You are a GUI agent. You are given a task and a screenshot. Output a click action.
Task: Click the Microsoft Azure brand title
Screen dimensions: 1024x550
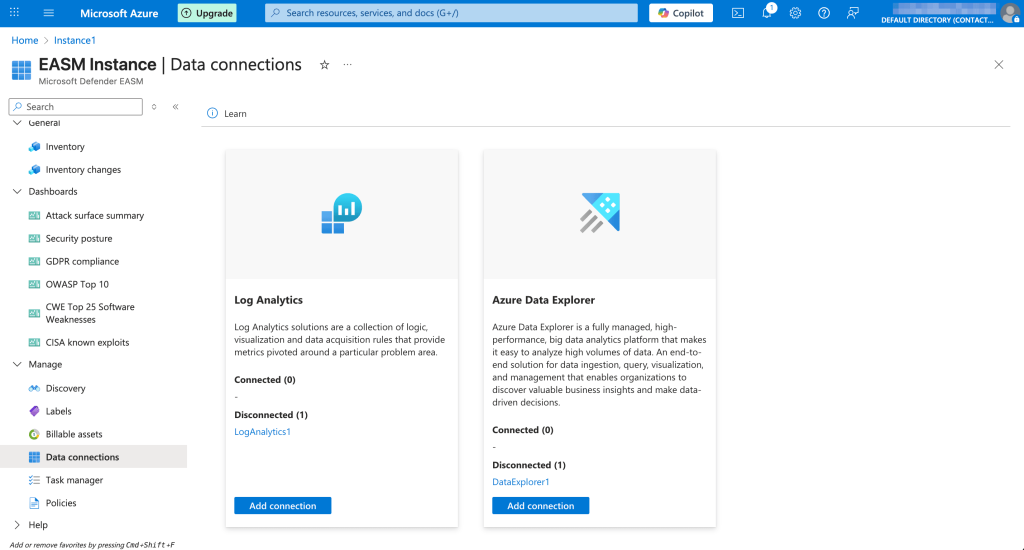coord(119,13)
